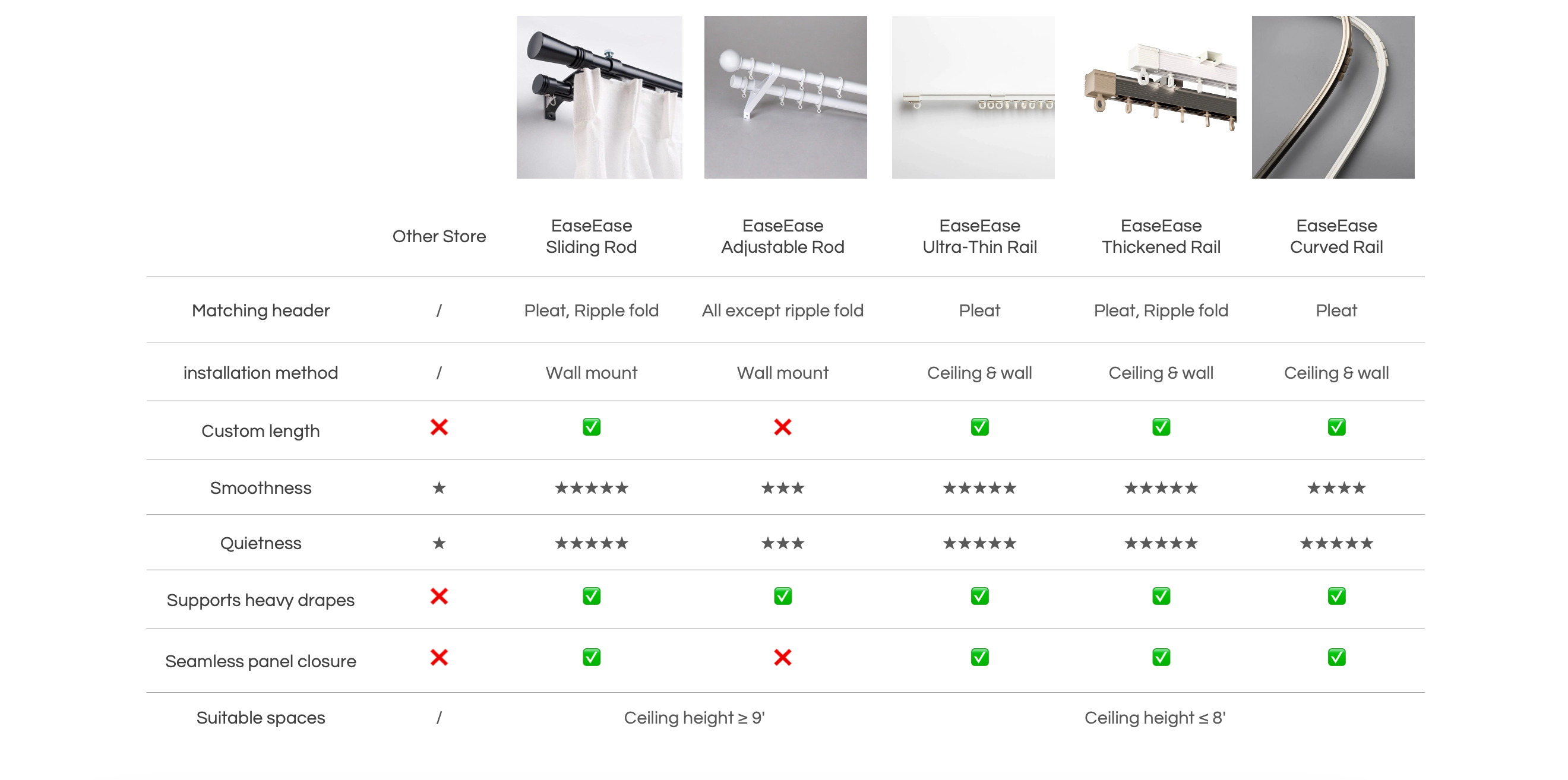The width and height of the screenshot is (1568, 780).
Task: Click Adjustable Rod Quietness three-star rating
Action: [x=782, y=543]
